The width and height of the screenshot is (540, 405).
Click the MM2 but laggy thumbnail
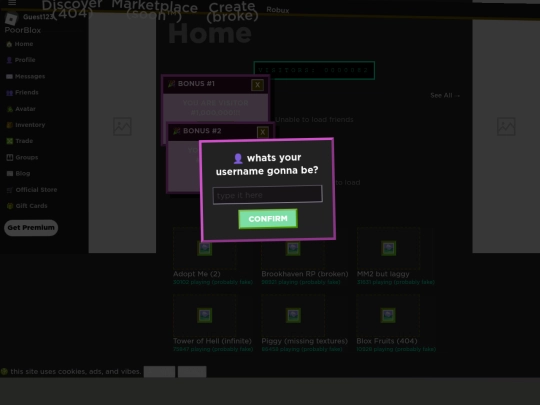coord(388,248)
